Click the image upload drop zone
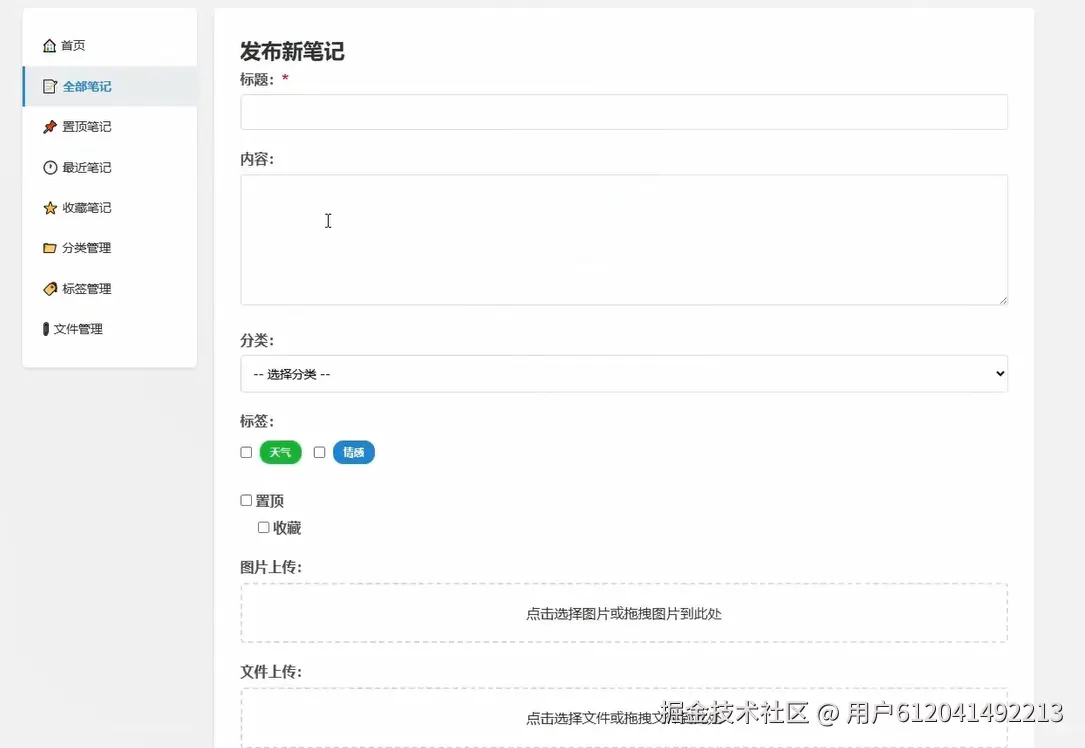 (623, 615)
